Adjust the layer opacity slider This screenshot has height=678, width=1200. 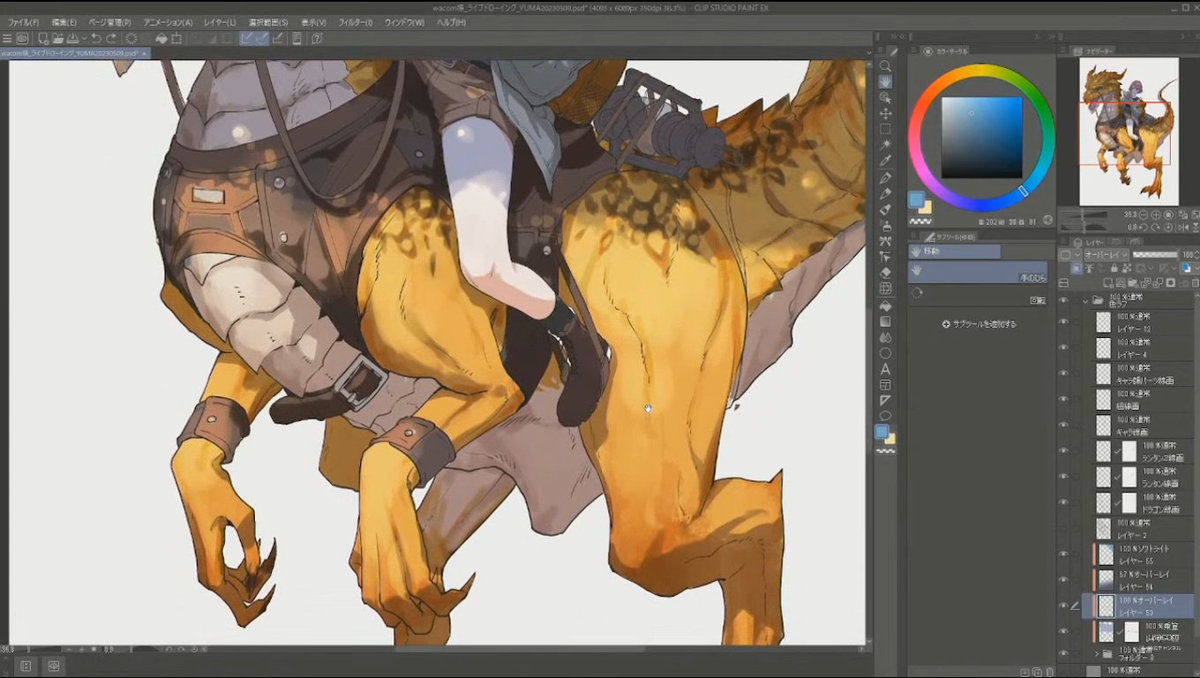(x=1155, y=254)
